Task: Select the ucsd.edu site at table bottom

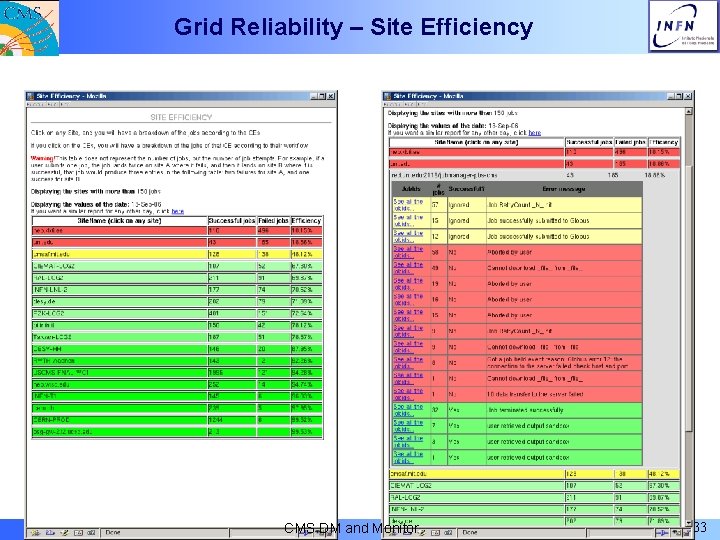Action: pyautogui.click(x=119, y=432)
